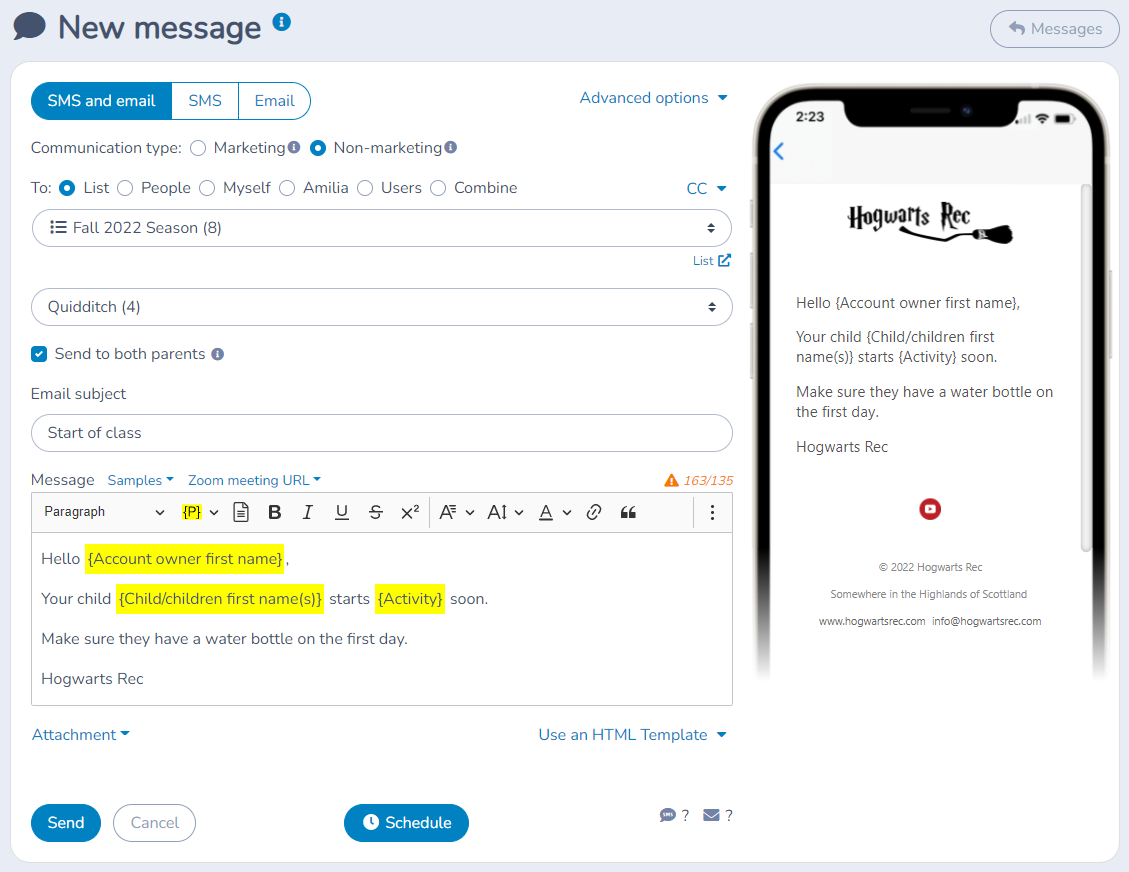Click the YouTube icon in phone preview

click(x=930, y=509)
